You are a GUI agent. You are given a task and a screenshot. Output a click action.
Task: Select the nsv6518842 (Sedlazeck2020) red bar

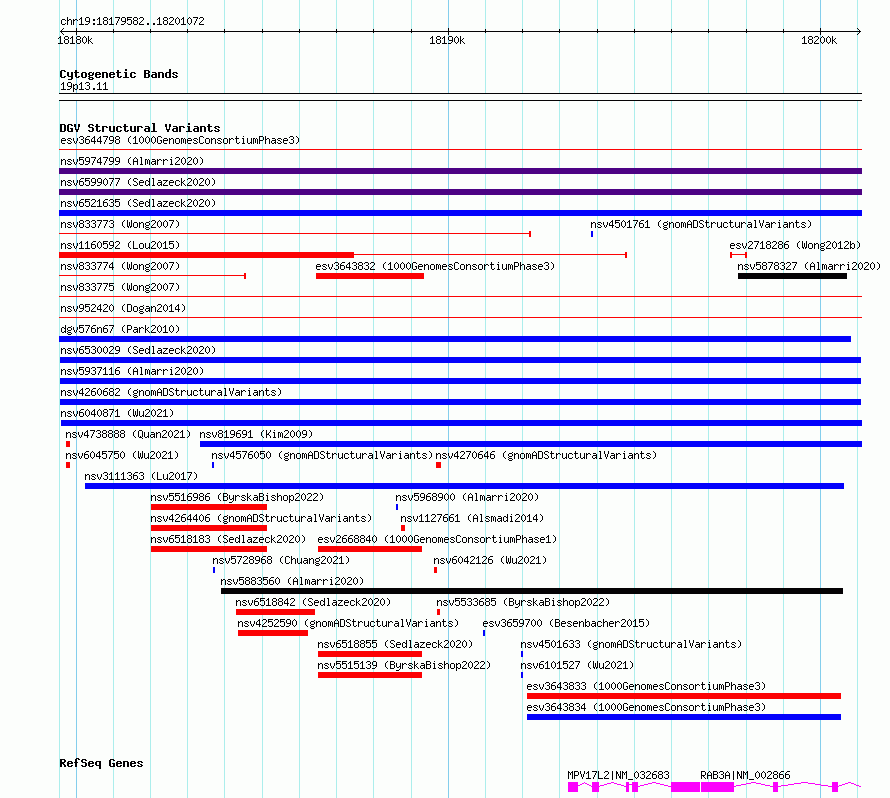click(x=275, y=612)
